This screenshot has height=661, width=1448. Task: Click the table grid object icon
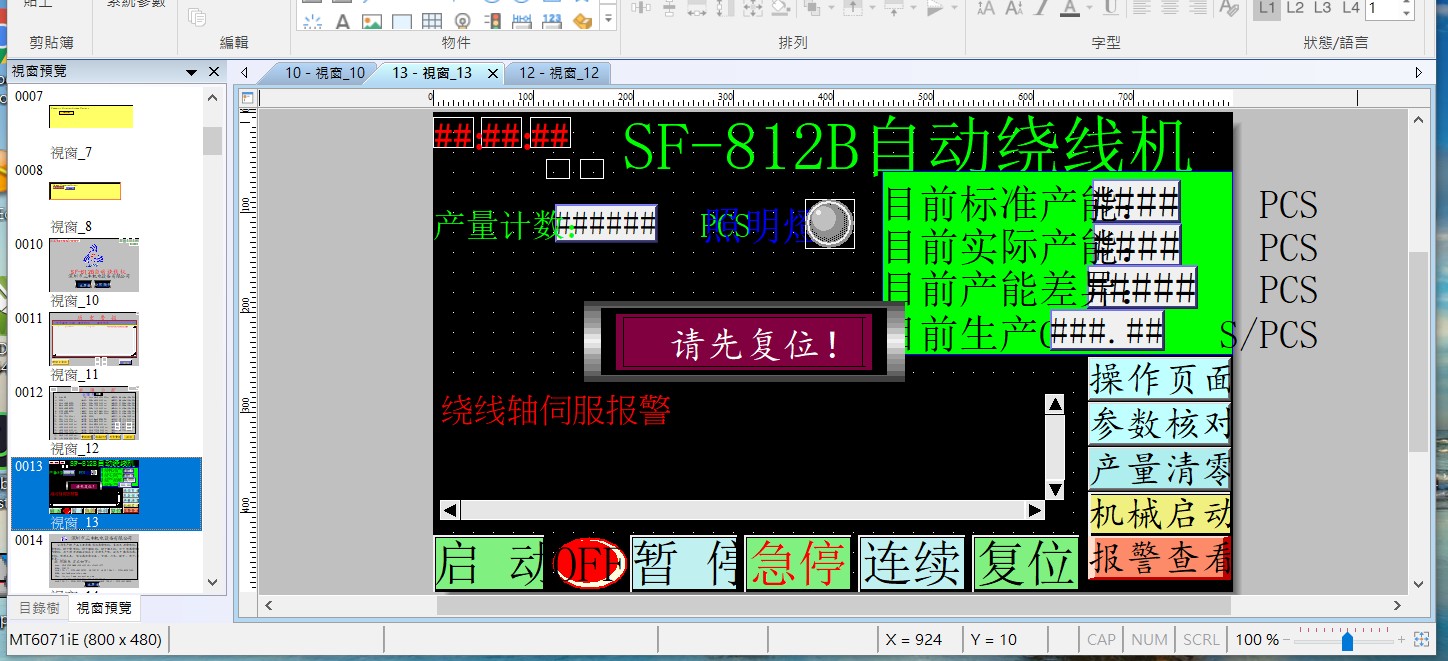coord(431,21)
